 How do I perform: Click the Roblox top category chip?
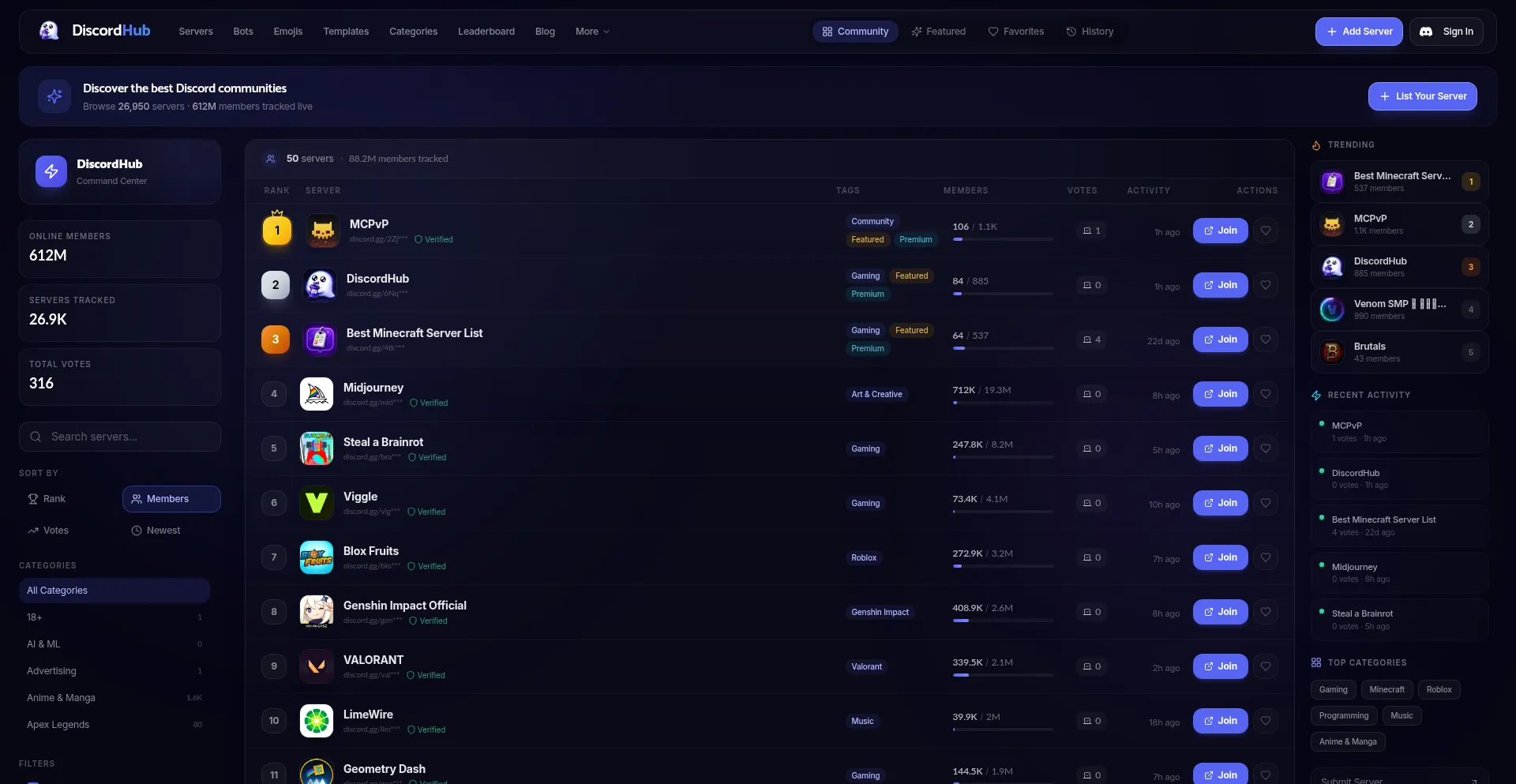tap(1439, 689)
